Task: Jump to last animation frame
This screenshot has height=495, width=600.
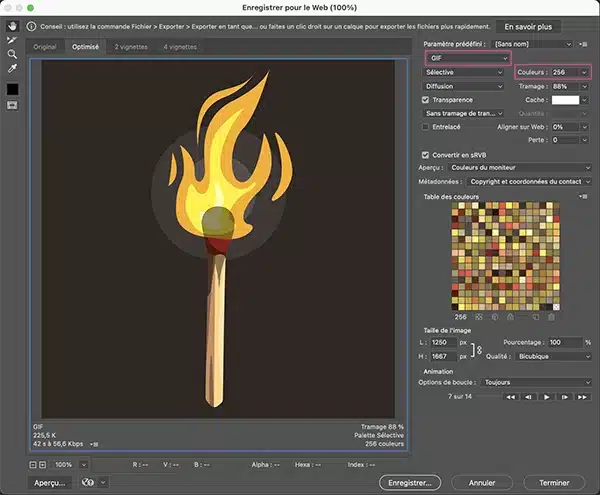Action: [582, 397]
